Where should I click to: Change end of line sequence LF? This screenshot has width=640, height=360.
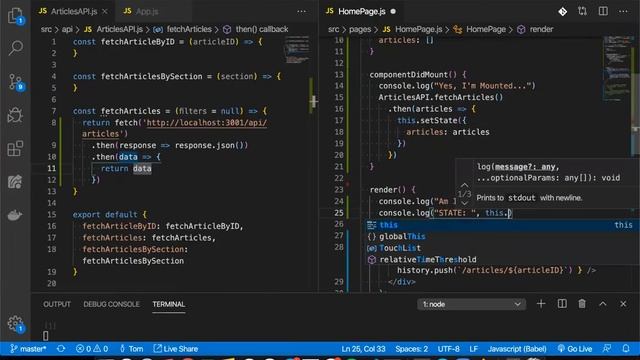coord(473,349)
